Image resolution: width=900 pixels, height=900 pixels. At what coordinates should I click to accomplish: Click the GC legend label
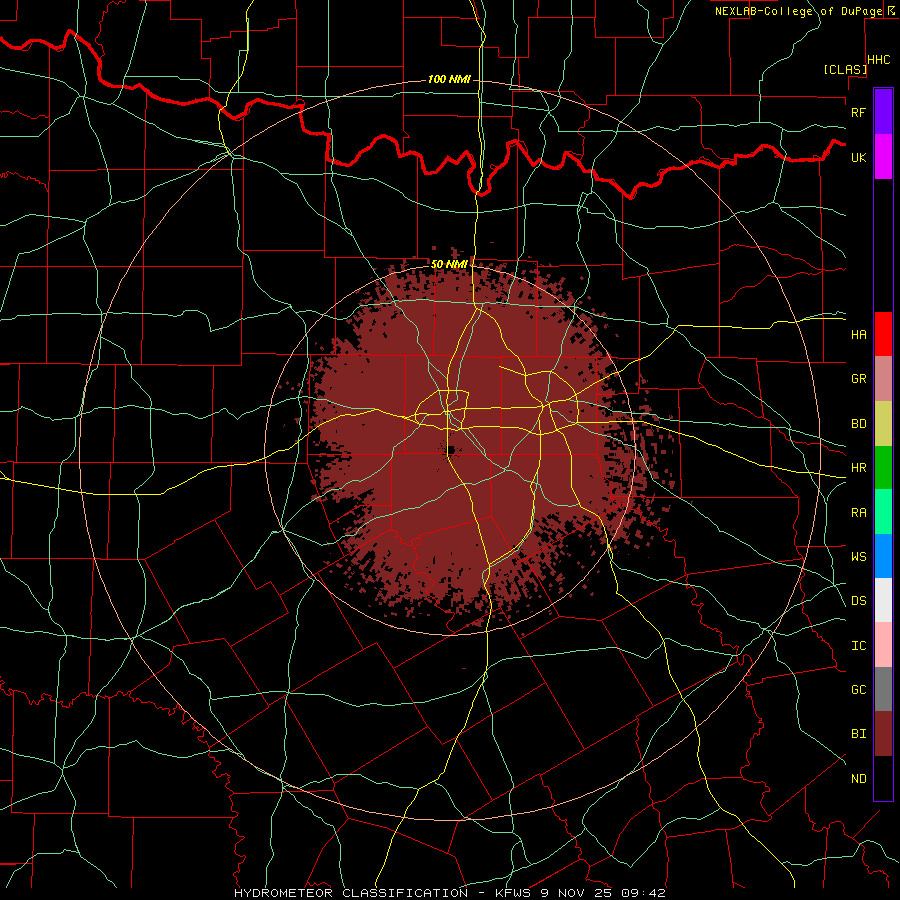coord(858,690)
